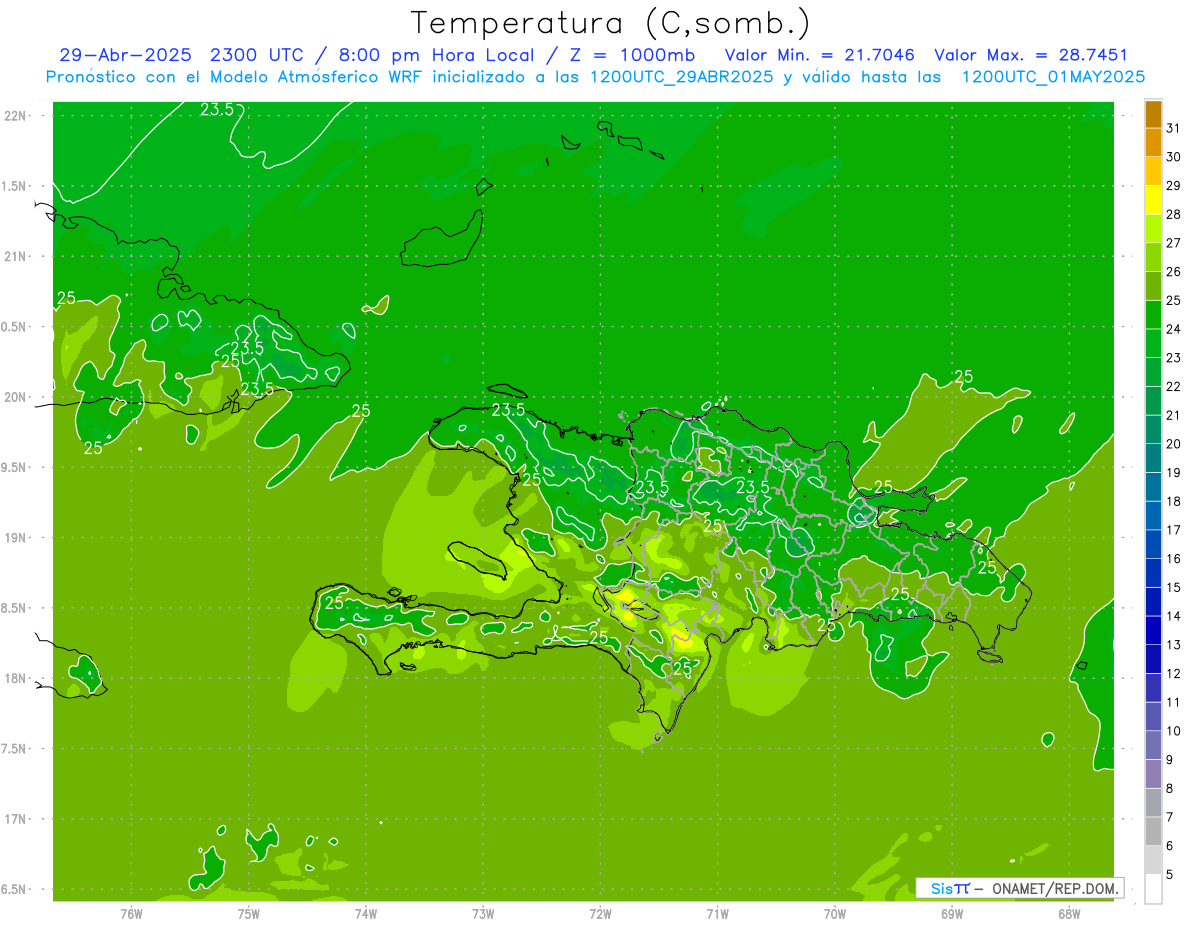Click "1200UTC_01MAY2025" valid-until time text
Image resolution: width=1200 pixels, height=927 pixels.
pos(1053,76)
